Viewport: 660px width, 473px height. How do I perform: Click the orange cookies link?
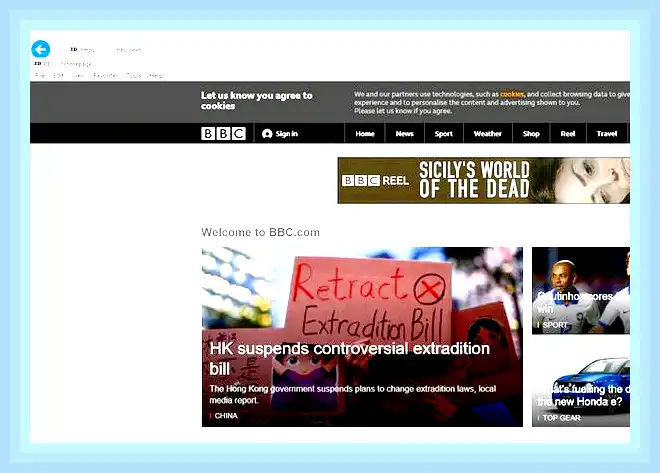pos(512,94)
